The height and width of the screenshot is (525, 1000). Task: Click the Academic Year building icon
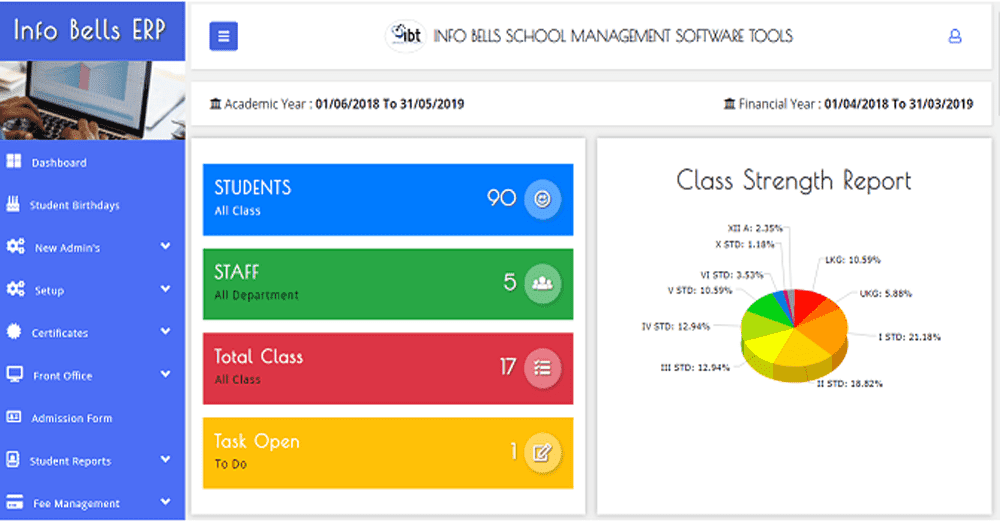[x=216, y=103]
